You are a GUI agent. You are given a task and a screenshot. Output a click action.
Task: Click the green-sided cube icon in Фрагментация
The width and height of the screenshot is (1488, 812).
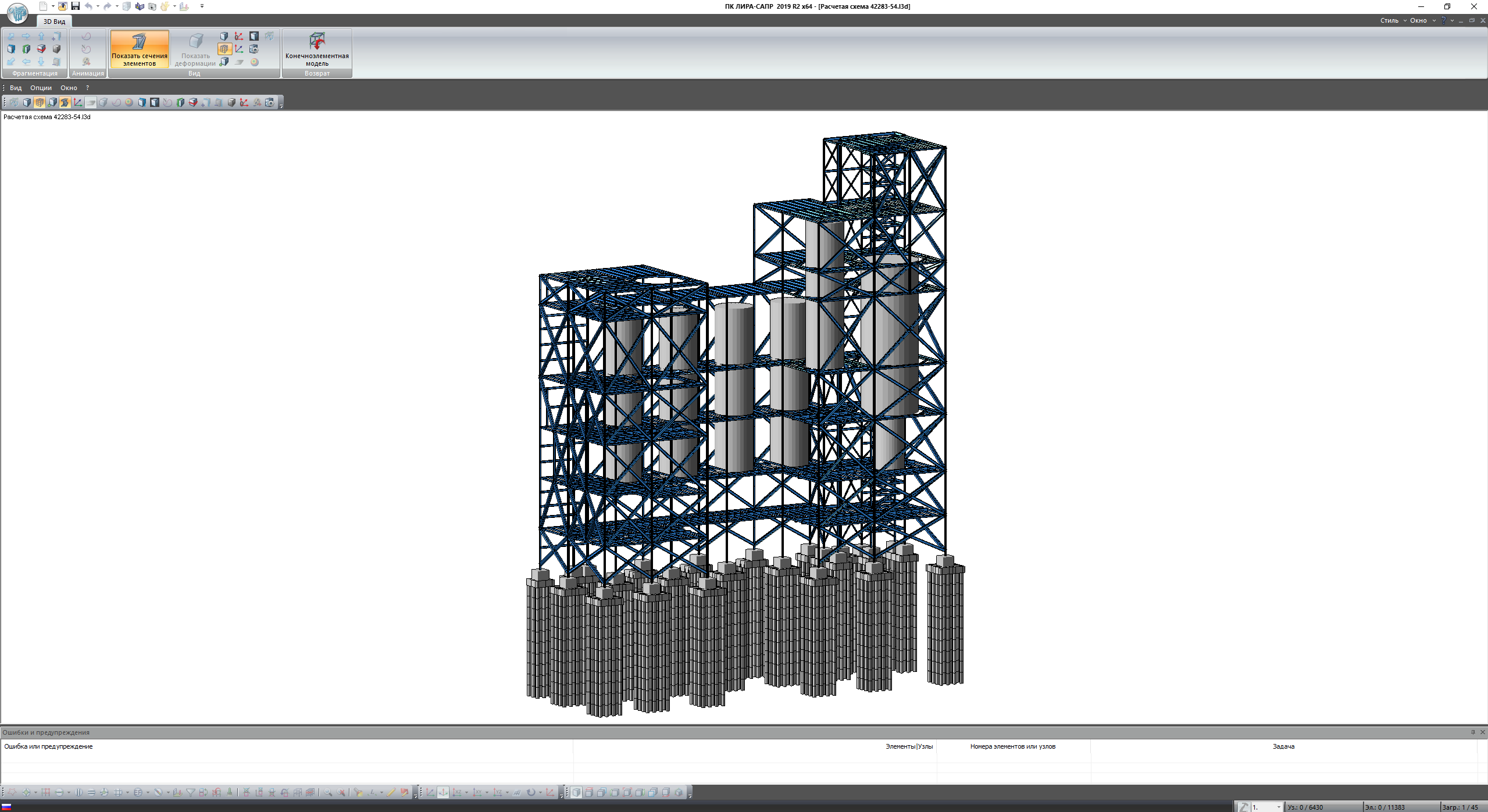[x=26, y=49]
